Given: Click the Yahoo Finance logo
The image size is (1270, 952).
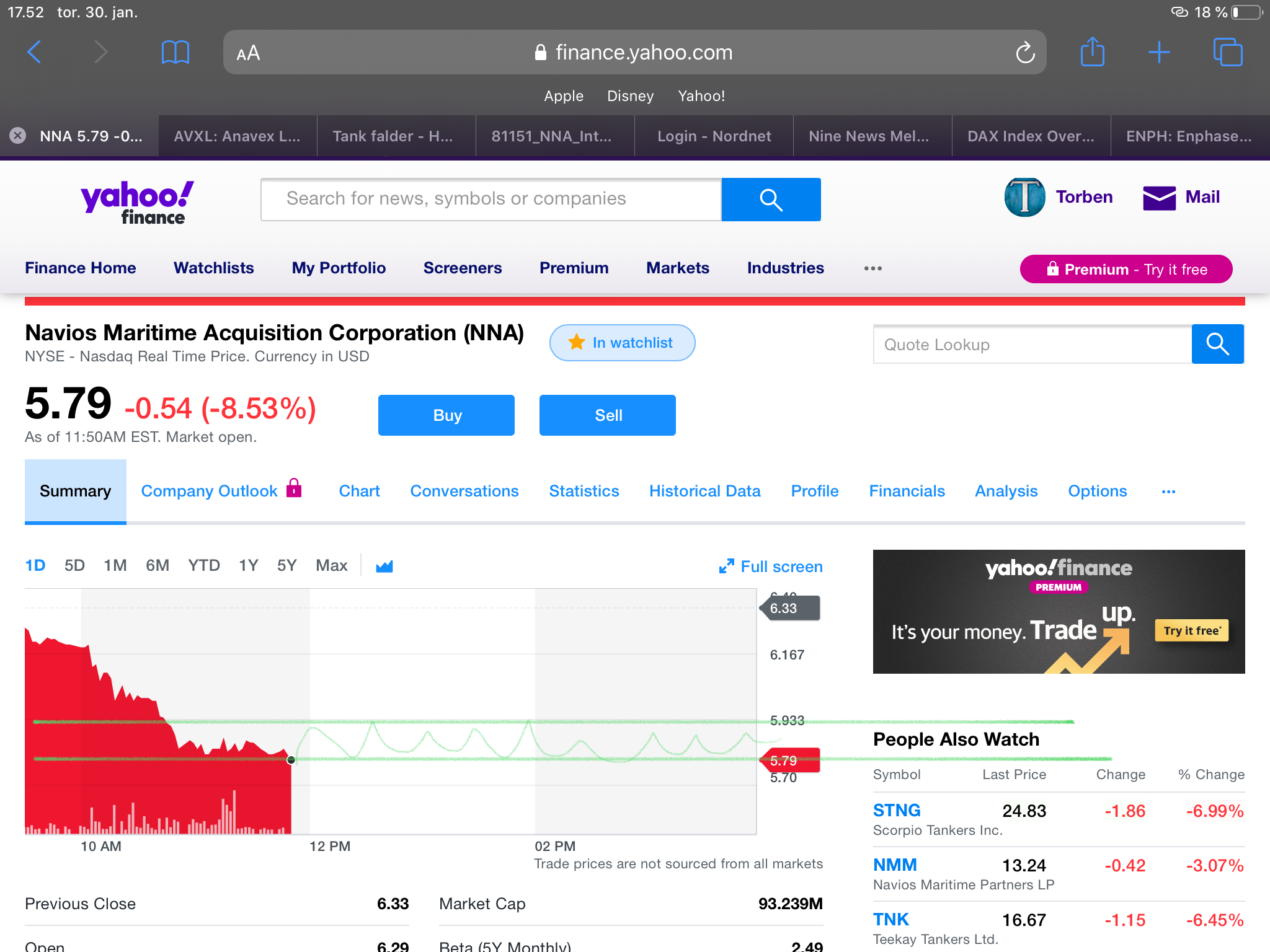Looking at the screenshot, I should click(x=137, y=202).
